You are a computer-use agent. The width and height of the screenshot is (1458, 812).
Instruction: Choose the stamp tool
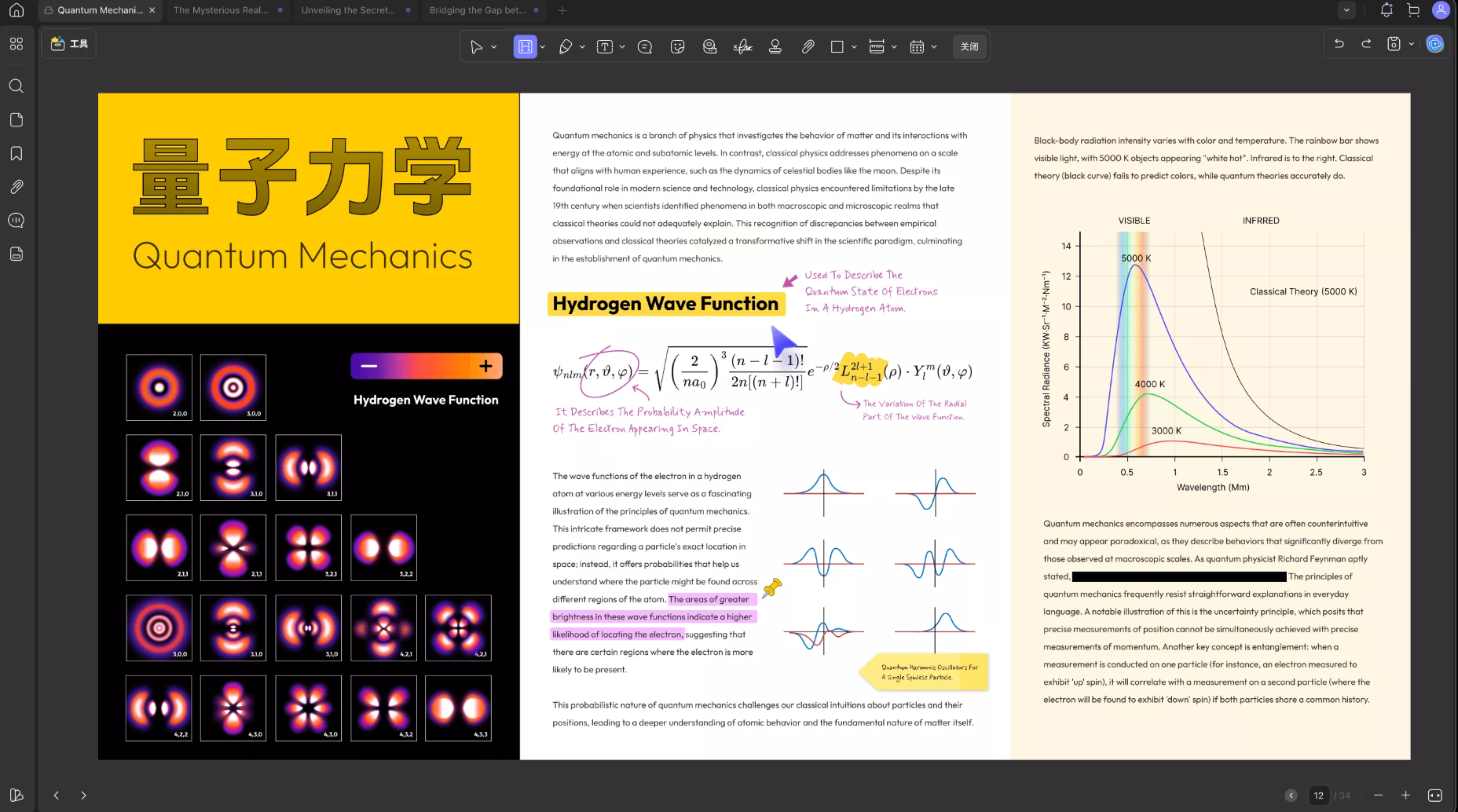coord(775,47)
